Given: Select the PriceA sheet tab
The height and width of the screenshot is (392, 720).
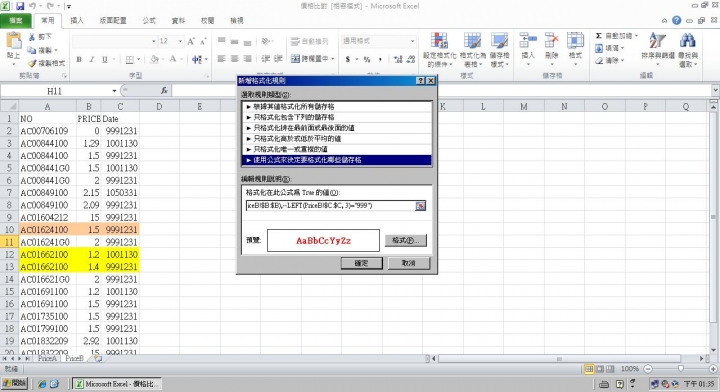Looking at the screenshot, I should [47, 358].
